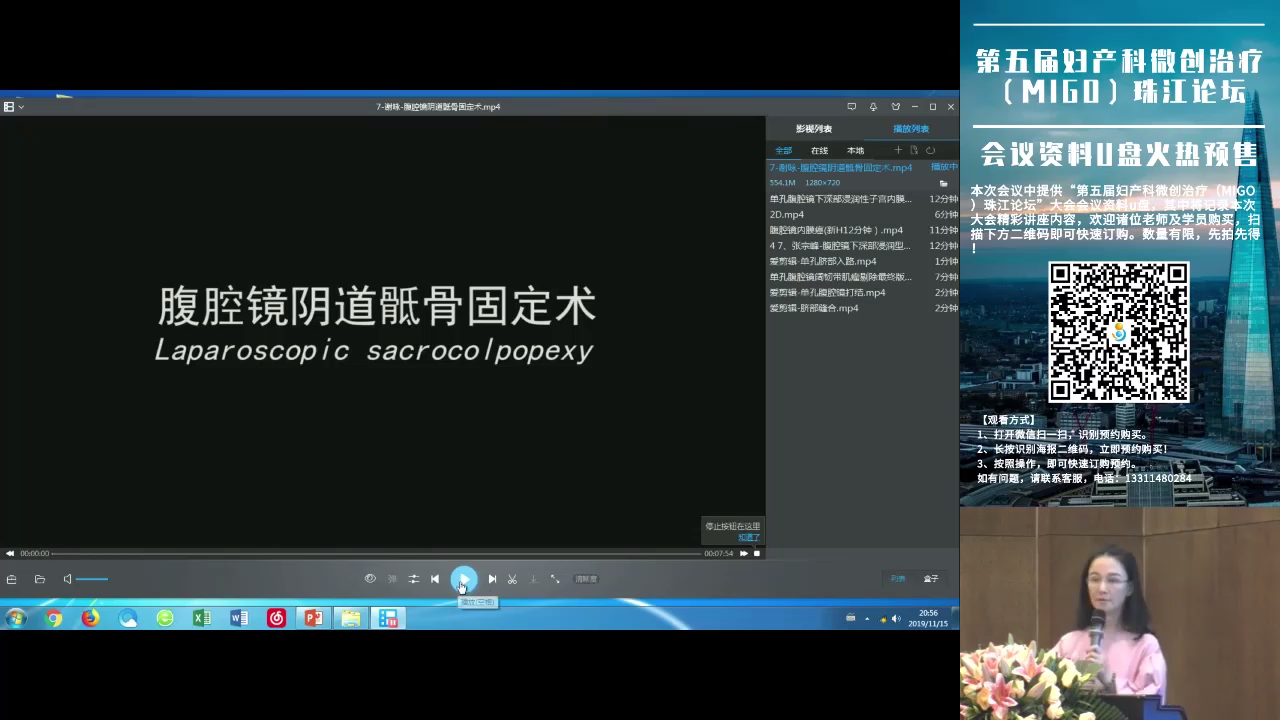
Task: Go back to the previous video track
Action: tap(435, 579)
